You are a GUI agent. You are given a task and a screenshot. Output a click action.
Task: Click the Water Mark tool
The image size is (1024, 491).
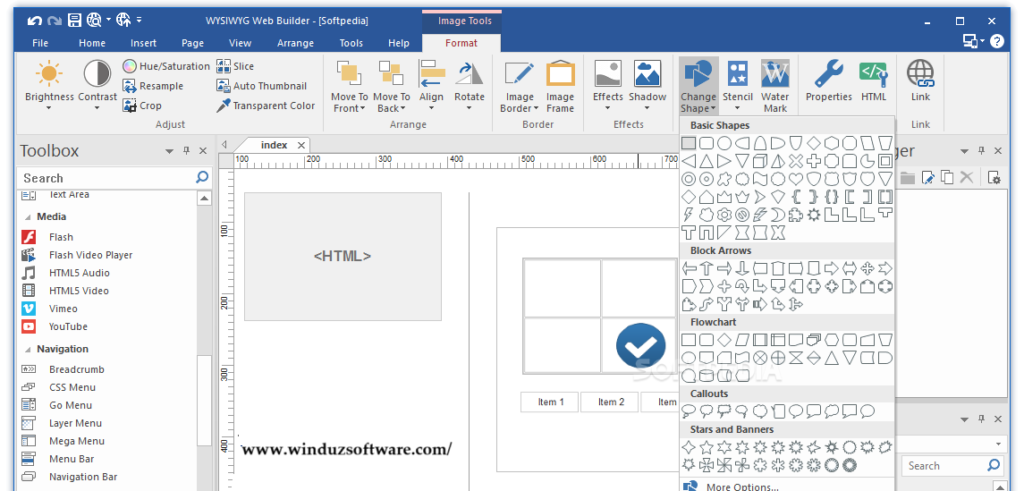click(775, 86)
